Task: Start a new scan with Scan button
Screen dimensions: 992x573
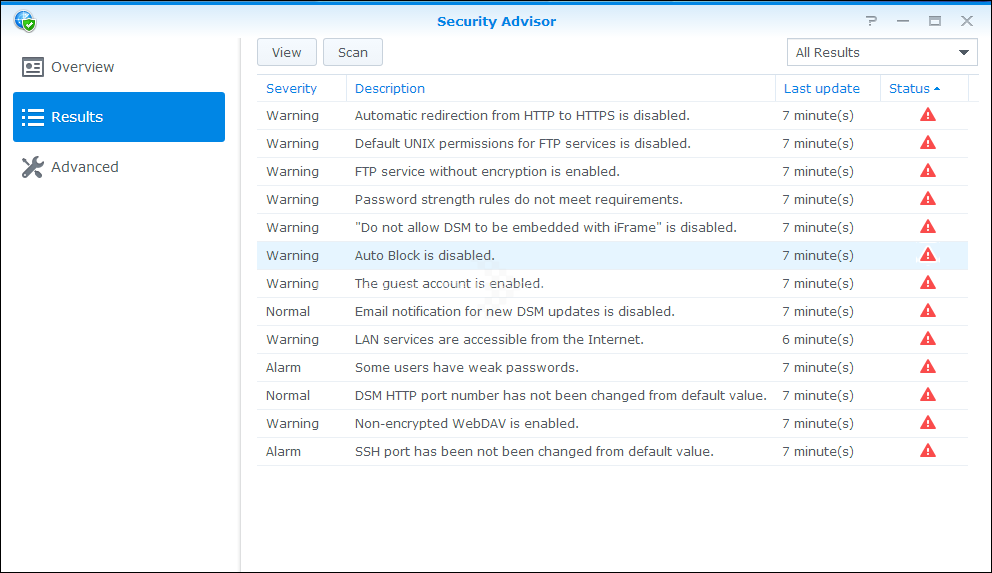Action: [x=352, y=53]
